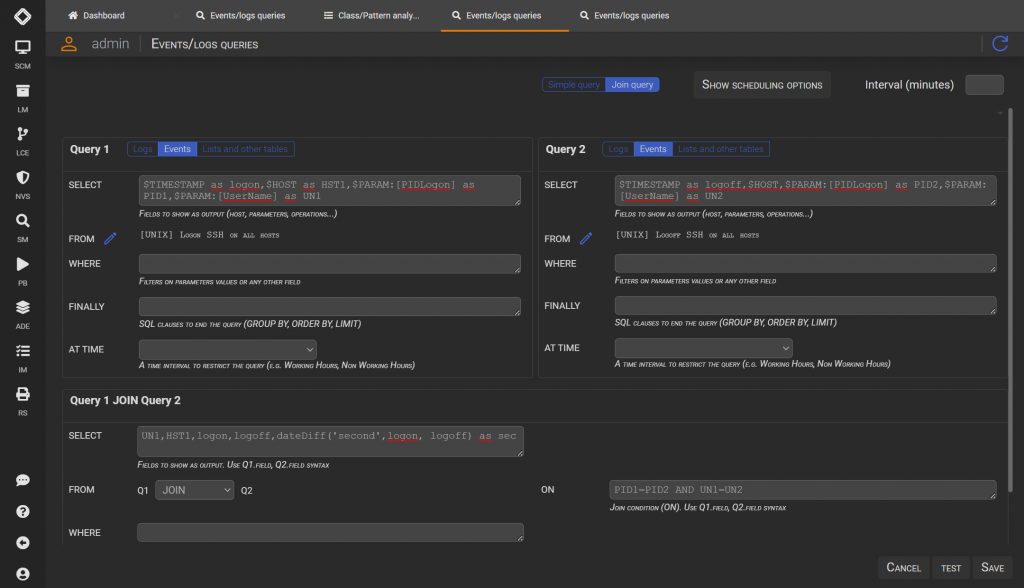This screenshot has width=1024, height=588.
Task: Click the back arrow circle icon
Action: click(x=22, y=543)
